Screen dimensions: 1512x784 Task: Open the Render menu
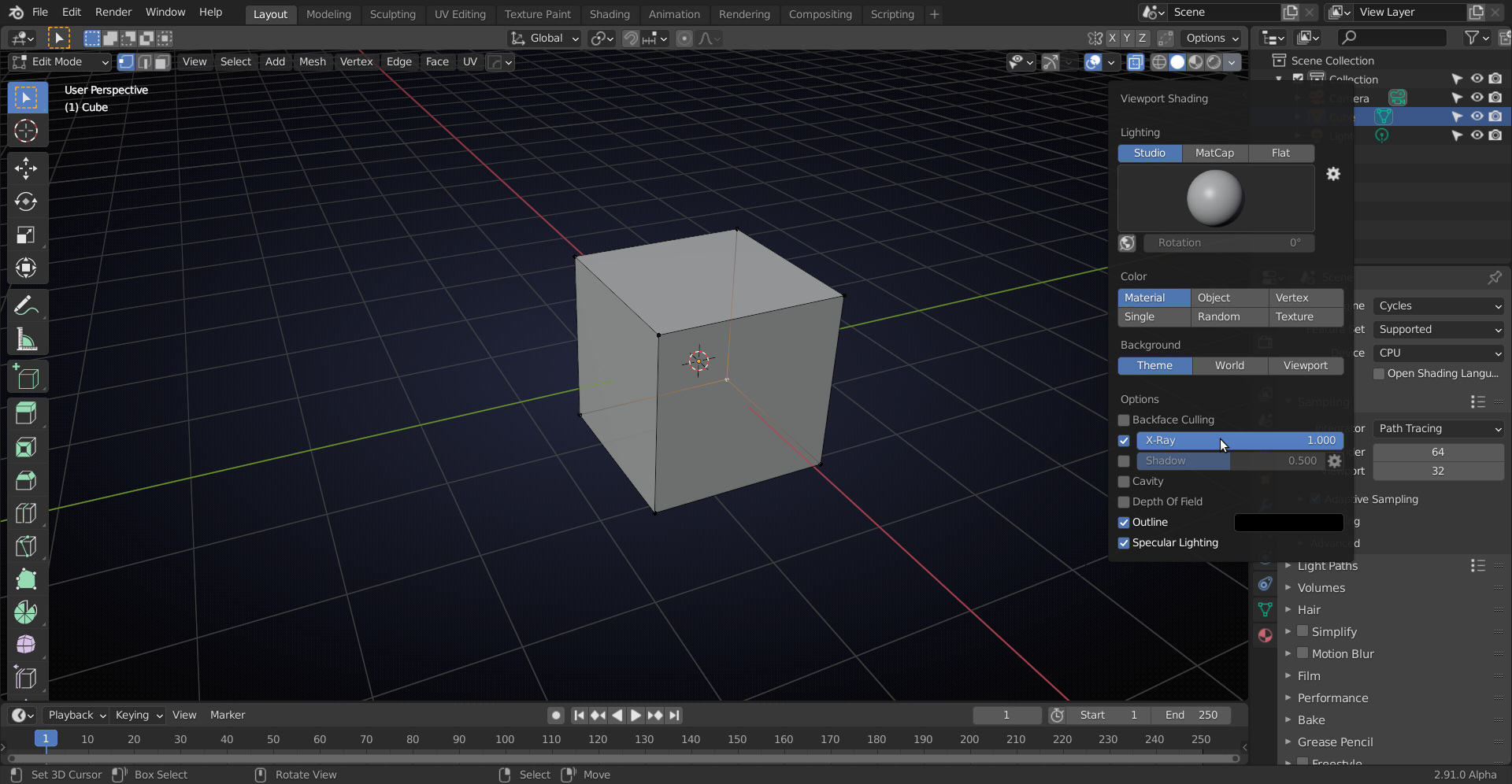pos(113,13)
